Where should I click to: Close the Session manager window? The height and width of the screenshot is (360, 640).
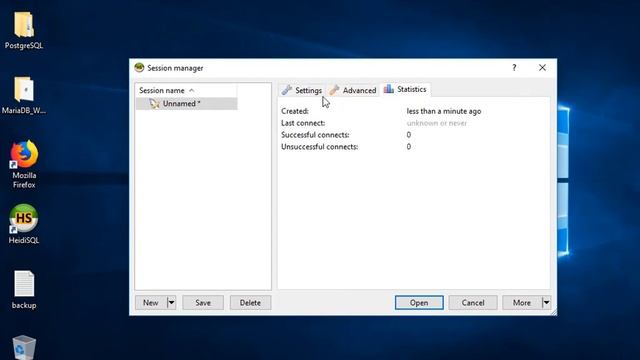coord(542,68)
